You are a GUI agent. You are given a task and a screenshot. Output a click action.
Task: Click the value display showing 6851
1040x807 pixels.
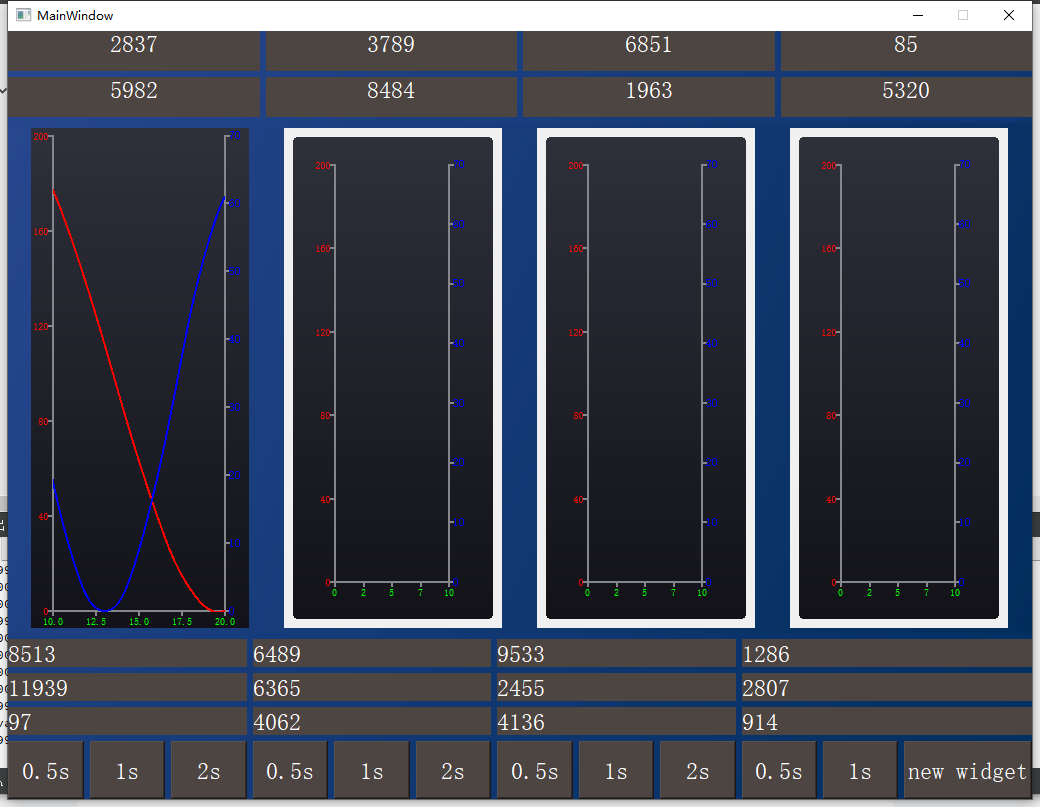pyautogui.click(x=648, y=44)
